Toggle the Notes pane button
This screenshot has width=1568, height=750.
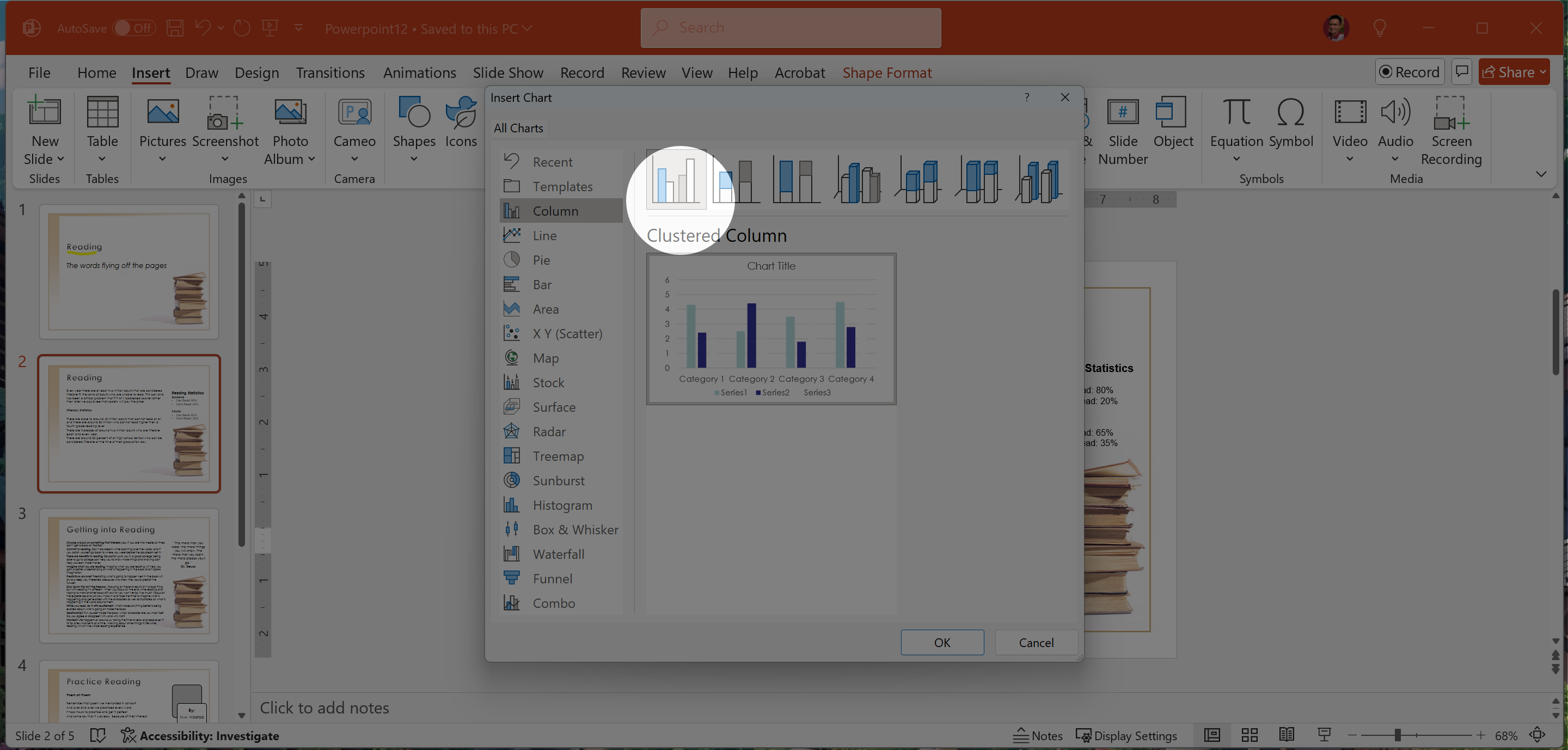[x=1038, y=735]
